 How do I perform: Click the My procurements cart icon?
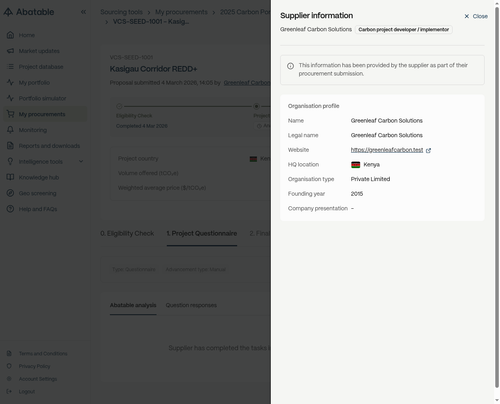[10, 114]
